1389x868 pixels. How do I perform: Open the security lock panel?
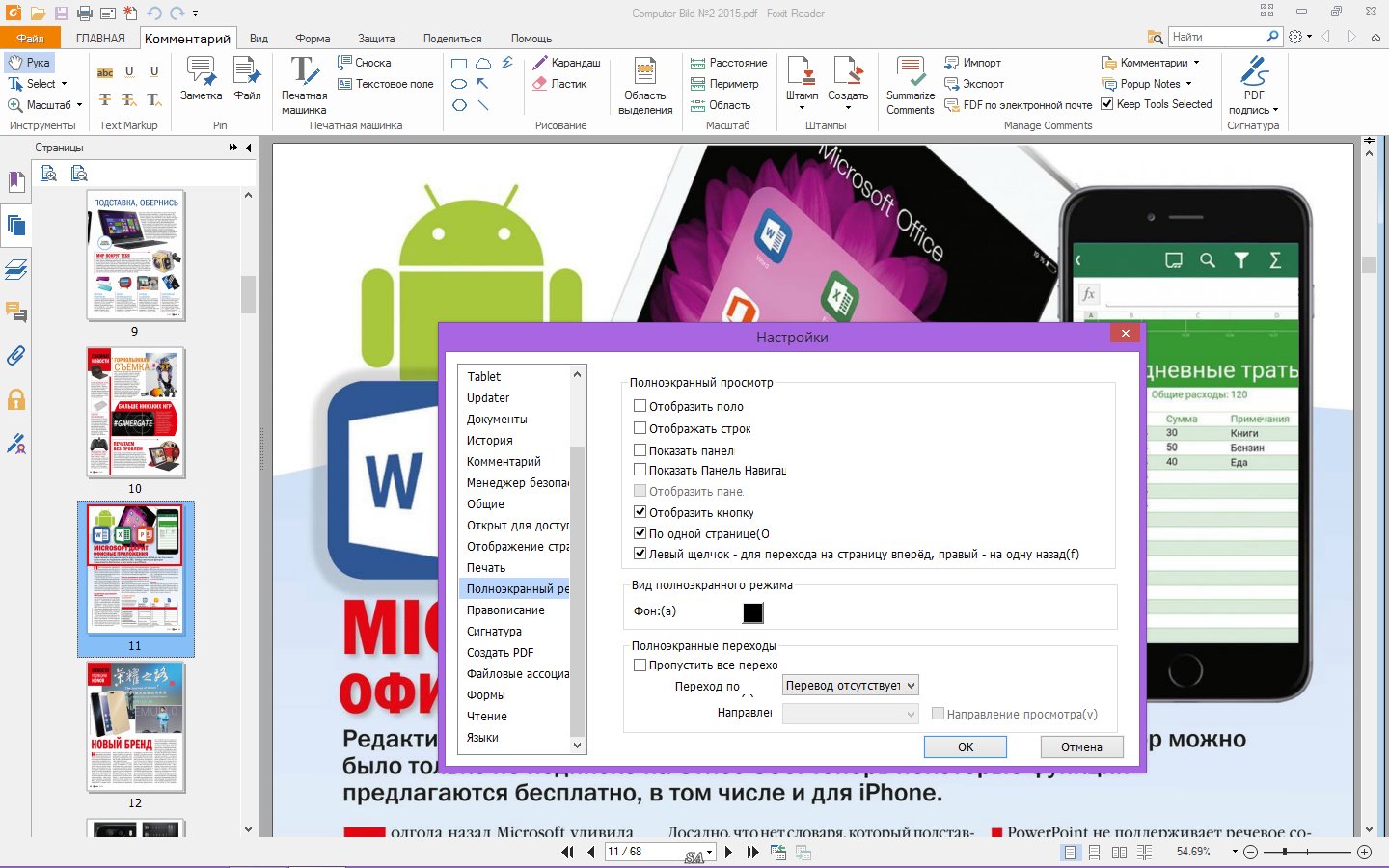click(15, 399)
